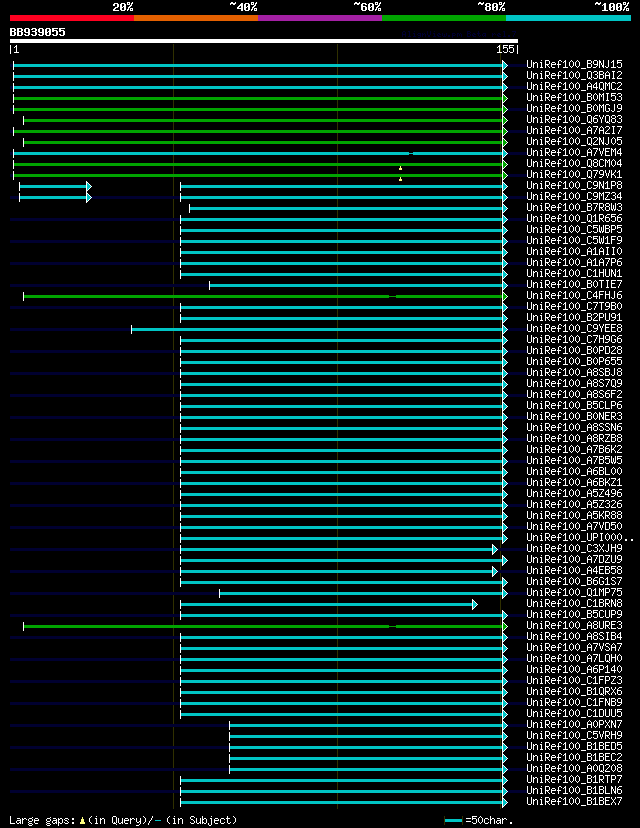Image resolution: width=640 pixels, height=828 pixels.
Task: Select the UniRef100_C7T9B0 label
Action: pos(574,306)
